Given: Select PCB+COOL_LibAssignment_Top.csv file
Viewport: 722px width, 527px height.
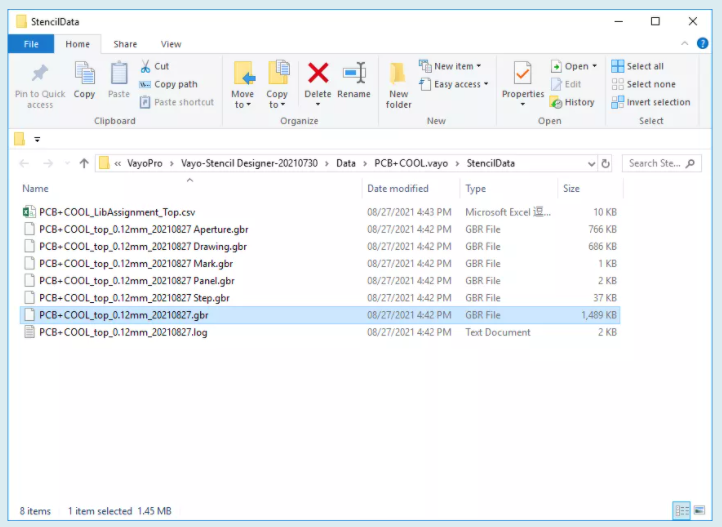Looking at the screenshot, I should pyautogui.click(x=320, y=212).
